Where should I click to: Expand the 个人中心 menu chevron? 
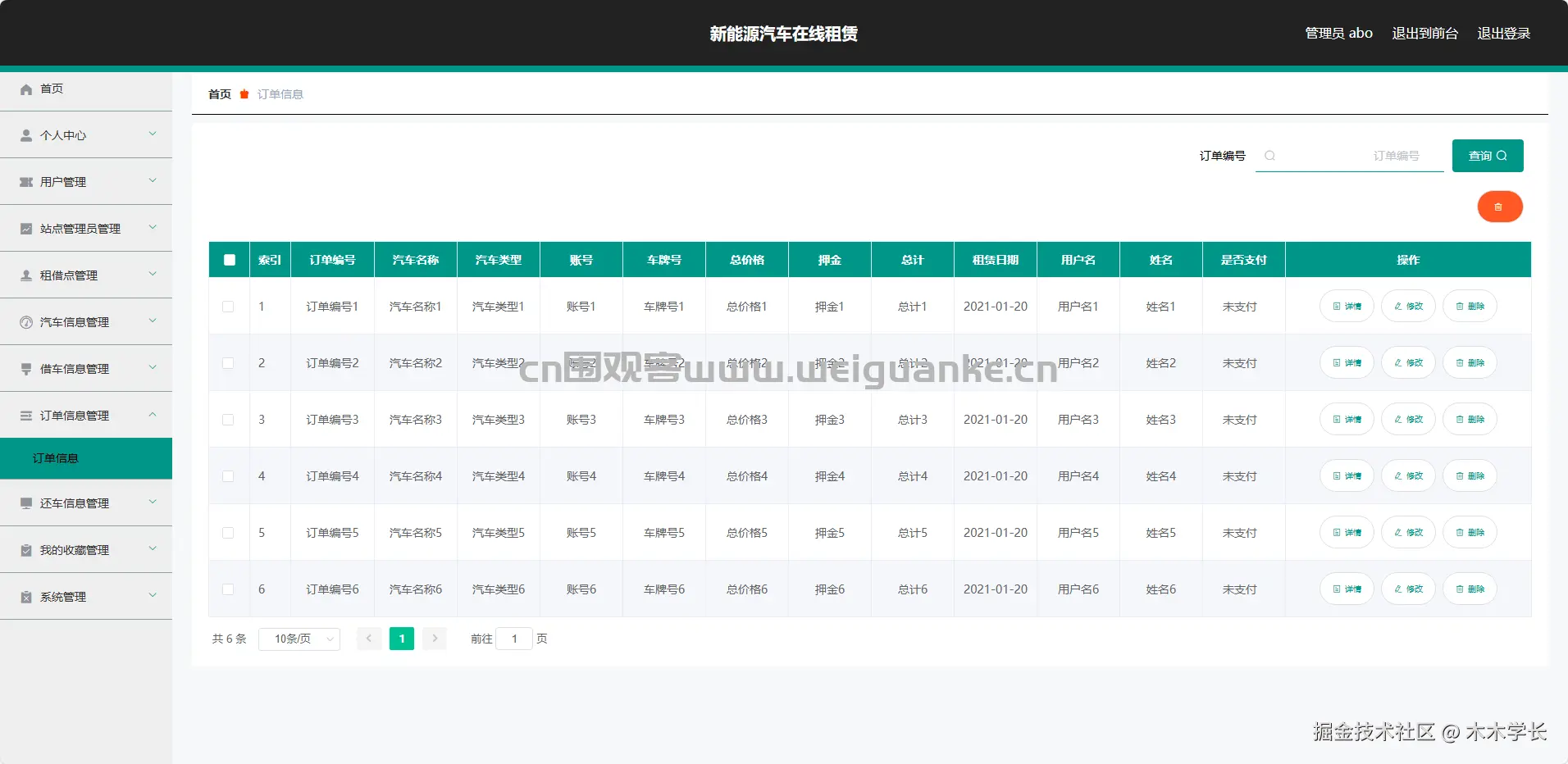[153, 134]
